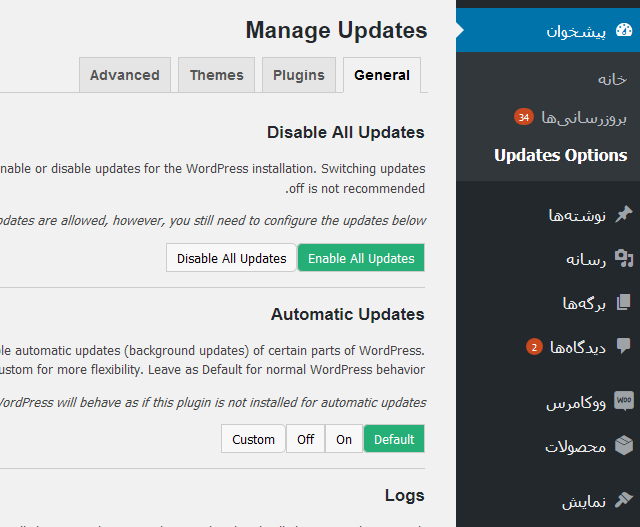Click the pages icon beside برگه‌ها

pyautogui.click(x=624, y=302)
